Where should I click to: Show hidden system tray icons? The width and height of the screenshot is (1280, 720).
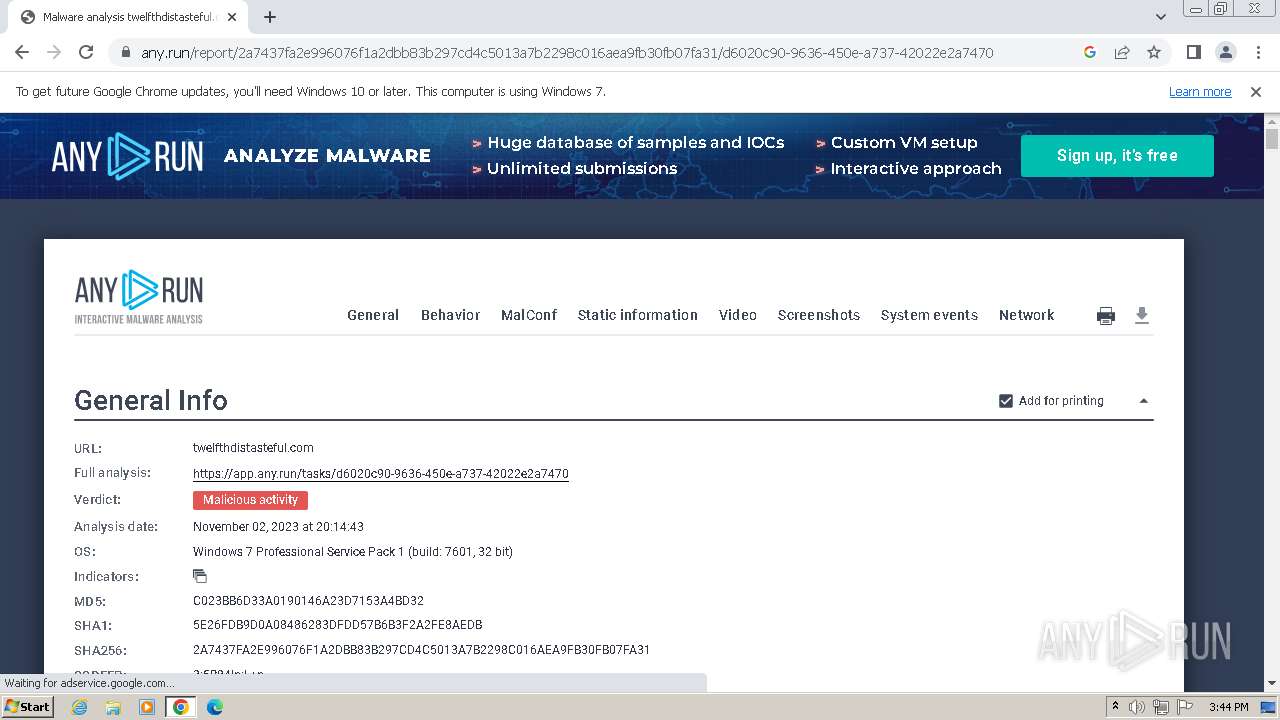pyautogui.click(x=1115, y=707)
